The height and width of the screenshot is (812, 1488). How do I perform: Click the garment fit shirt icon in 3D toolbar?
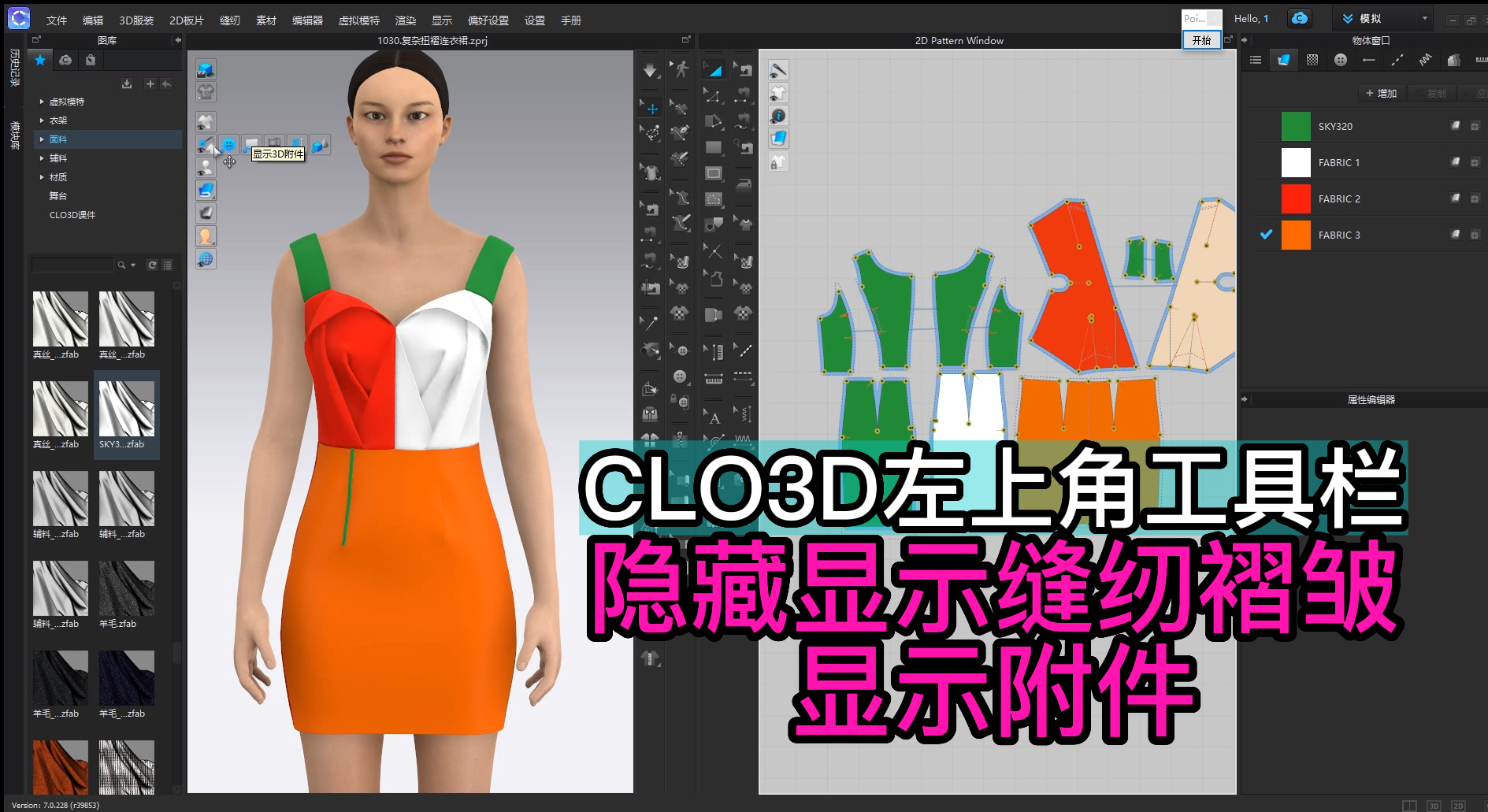click(x=206, y=92)
